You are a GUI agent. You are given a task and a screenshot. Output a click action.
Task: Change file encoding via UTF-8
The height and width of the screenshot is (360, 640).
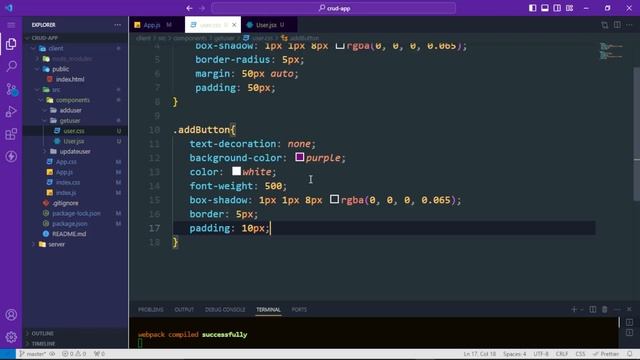click(x=541, y=354)
